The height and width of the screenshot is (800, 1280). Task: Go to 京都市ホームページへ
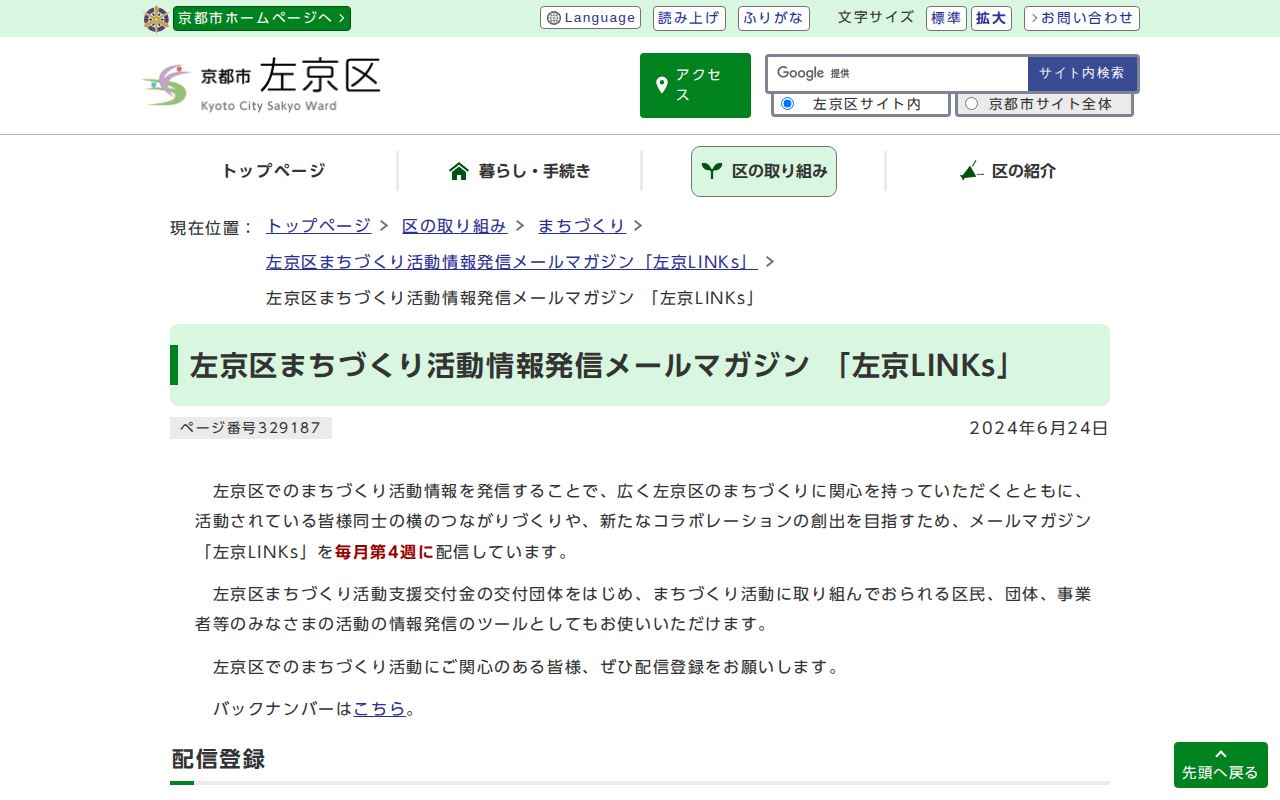[262, 18]
